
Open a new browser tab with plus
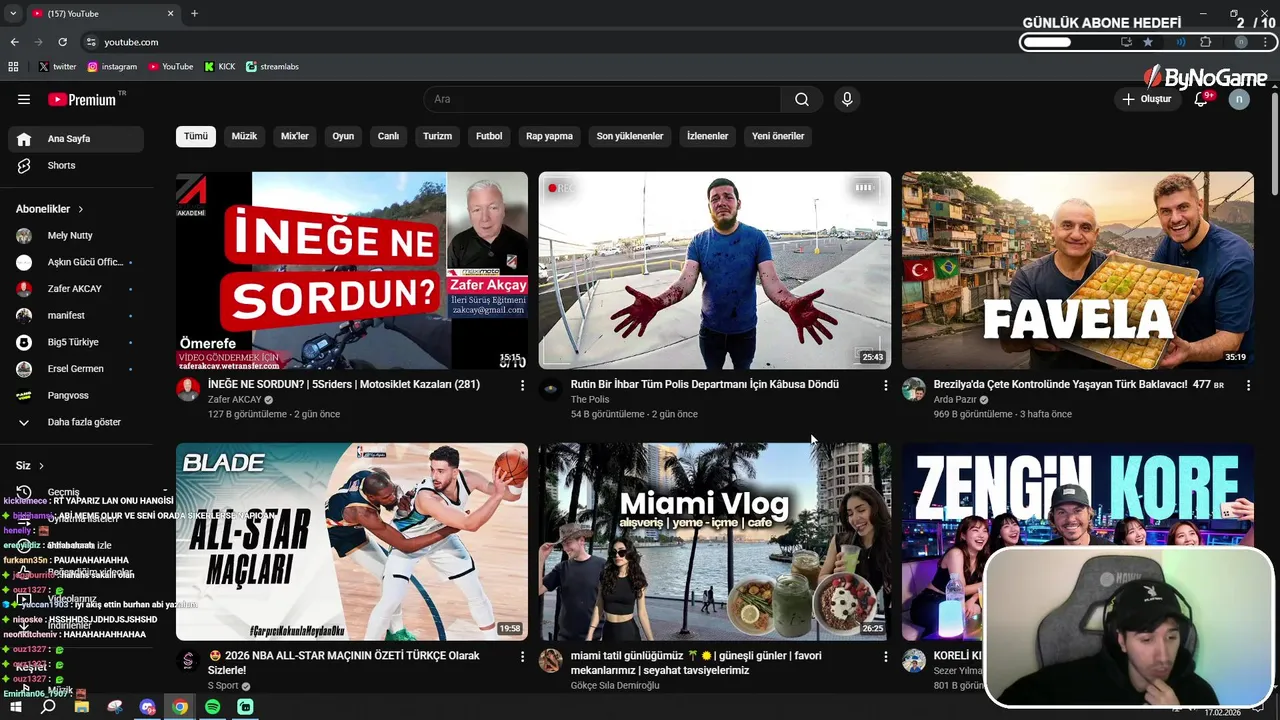click(x=194, y=14)
